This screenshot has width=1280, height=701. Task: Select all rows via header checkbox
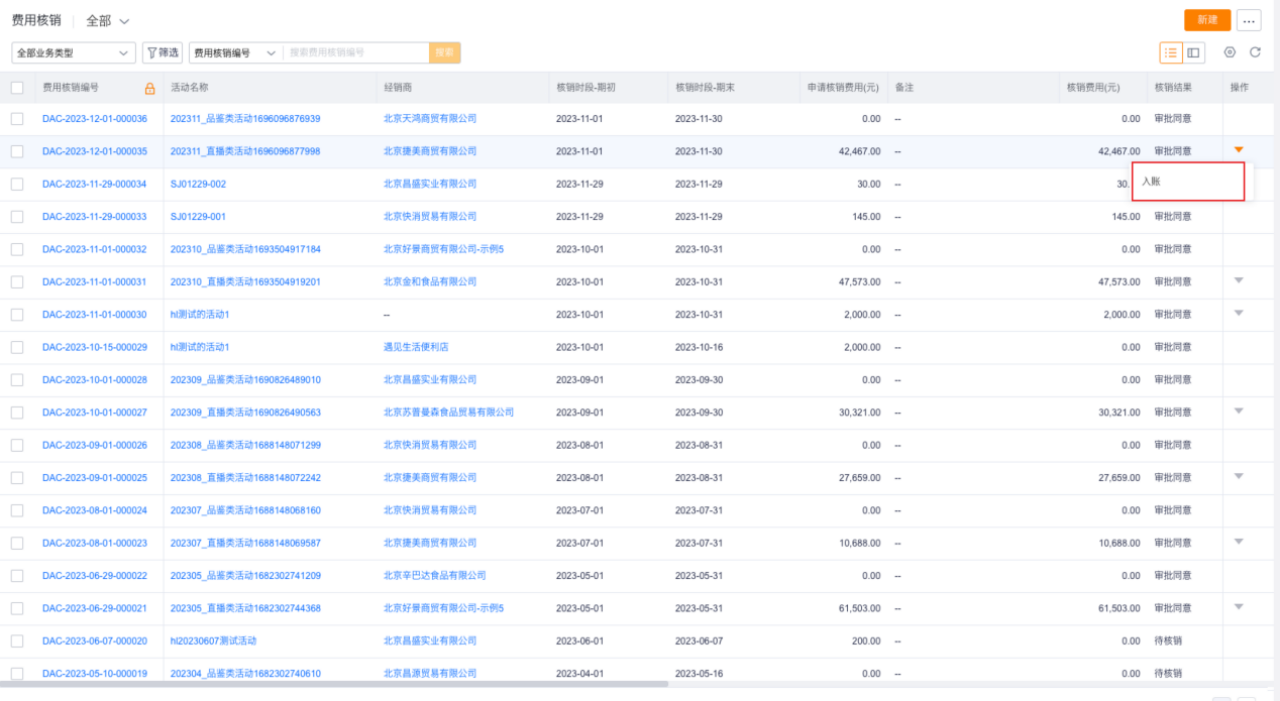tap(17, 88)
